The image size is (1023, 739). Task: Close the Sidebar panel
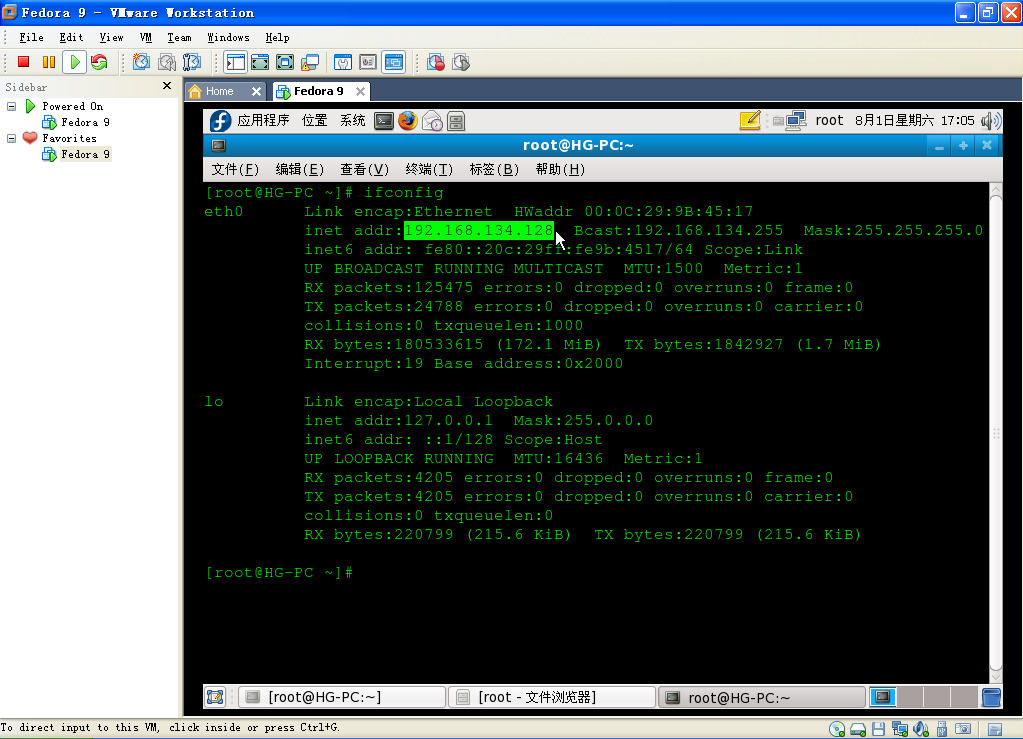click(167, 86)
